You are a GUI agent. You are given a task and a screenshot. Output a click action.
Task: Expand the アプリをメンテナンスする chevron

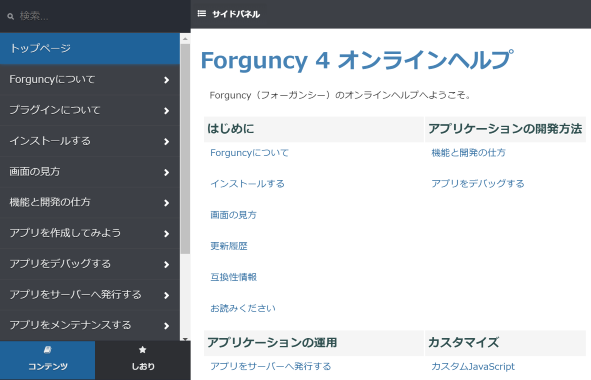[x=166, y=326]
